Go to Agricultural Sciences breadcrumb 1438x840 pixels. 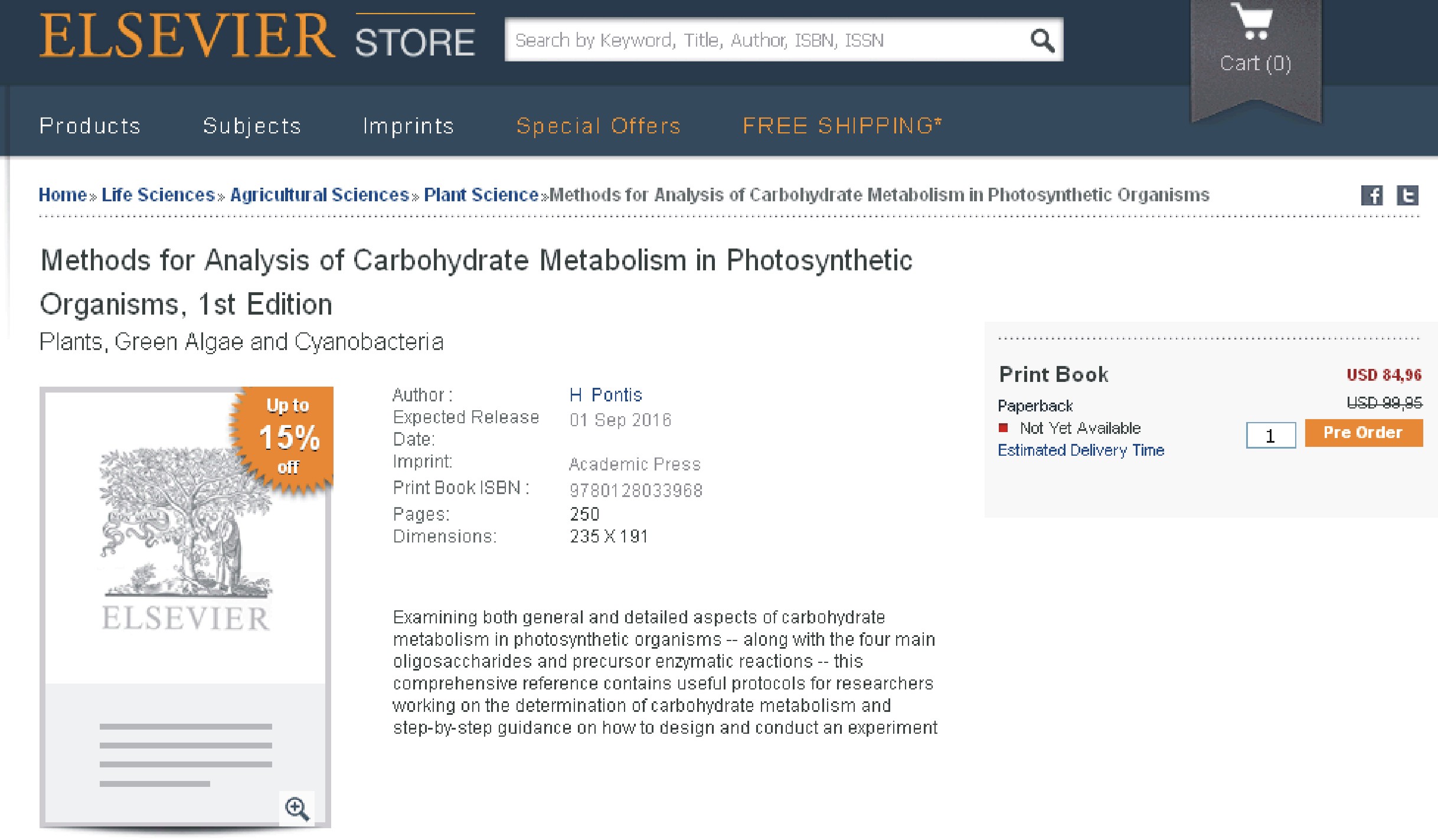pos(319,195)
